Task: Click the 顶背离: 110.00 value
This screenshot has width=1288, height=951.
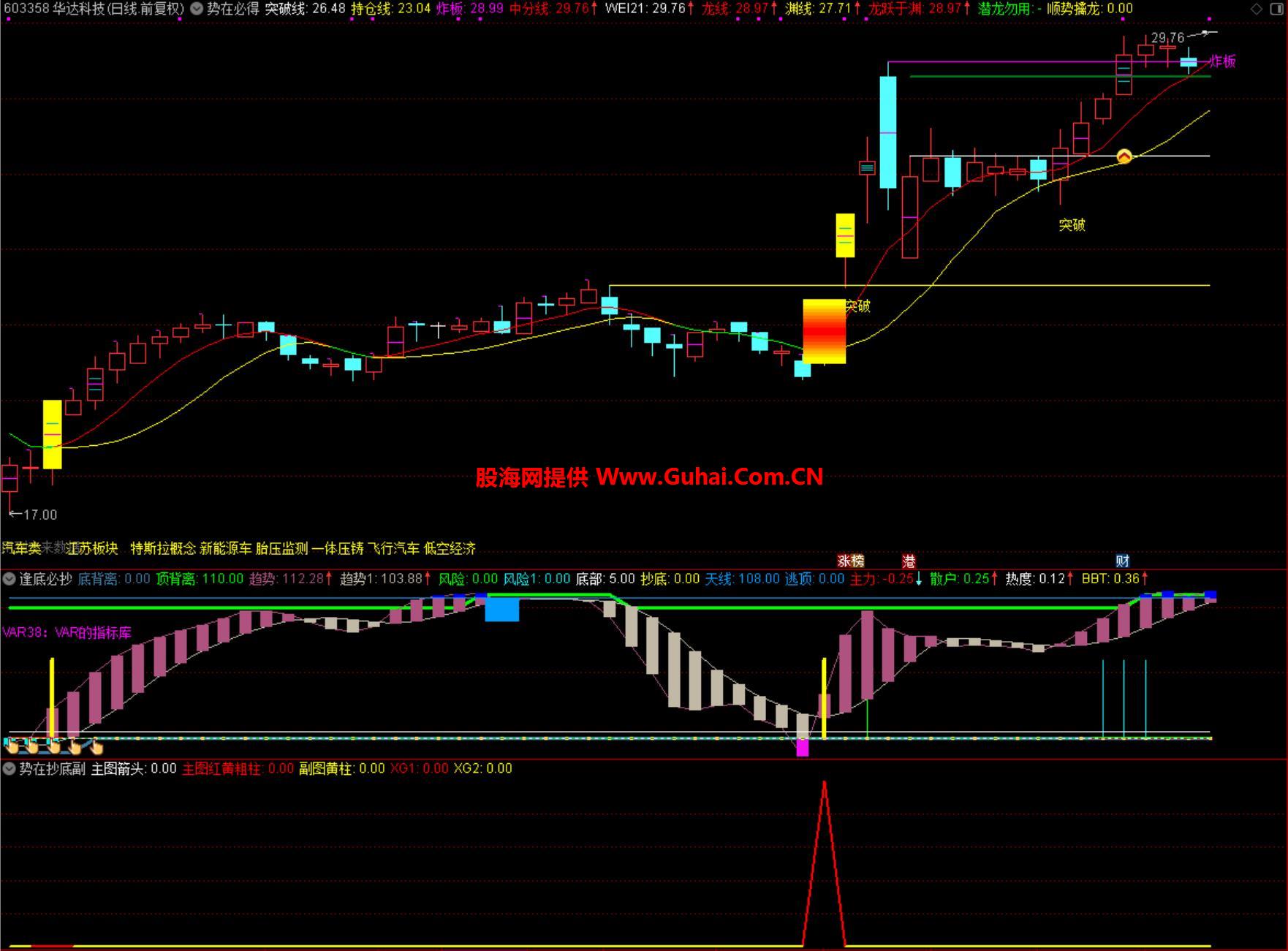Action: coord(200,579)
